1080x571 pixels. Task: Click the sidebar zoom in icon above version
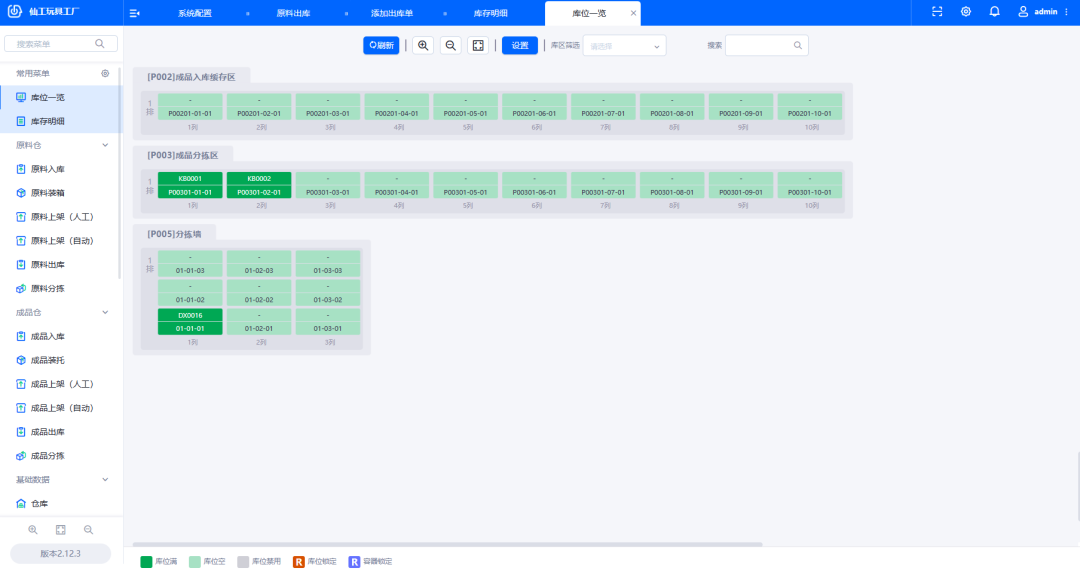pyautogui.click(x=33, y=529)
